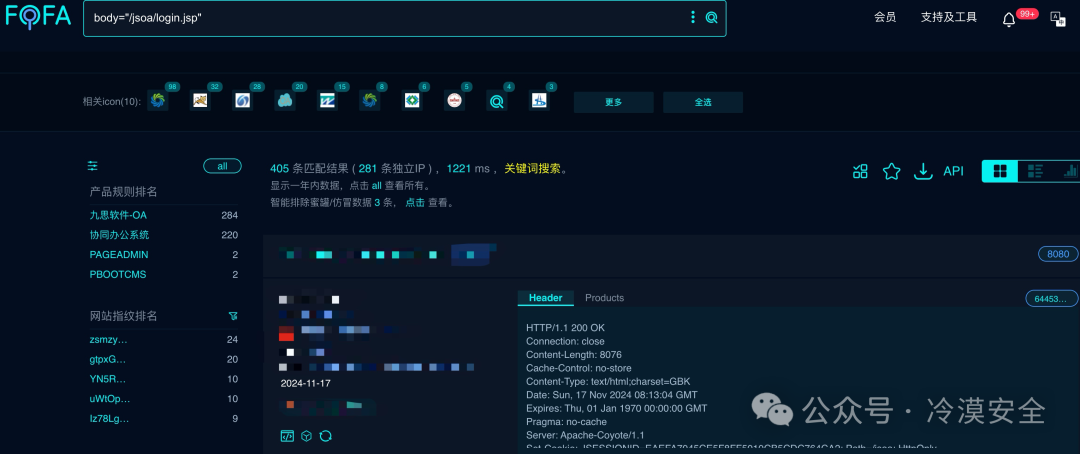Click the API link

[x=953, y=172]
